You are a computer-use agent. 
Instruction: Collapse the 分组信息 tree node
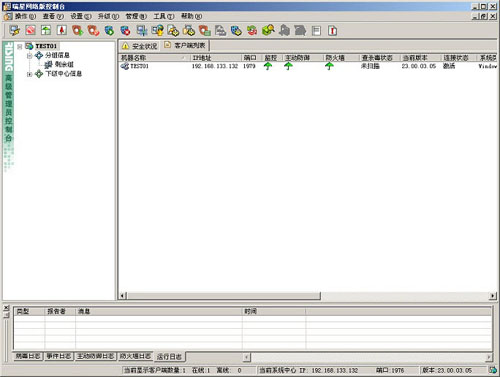(x=29, y=56)
